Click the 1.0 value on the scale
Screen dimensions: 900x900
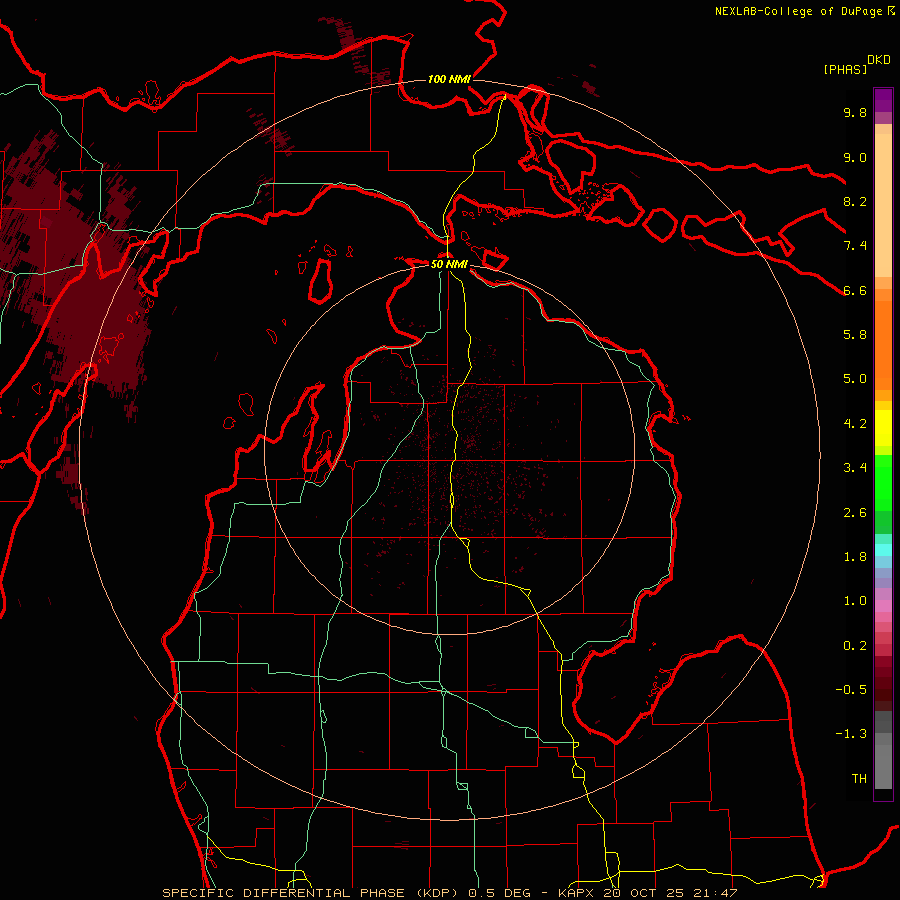coord(855,601)
